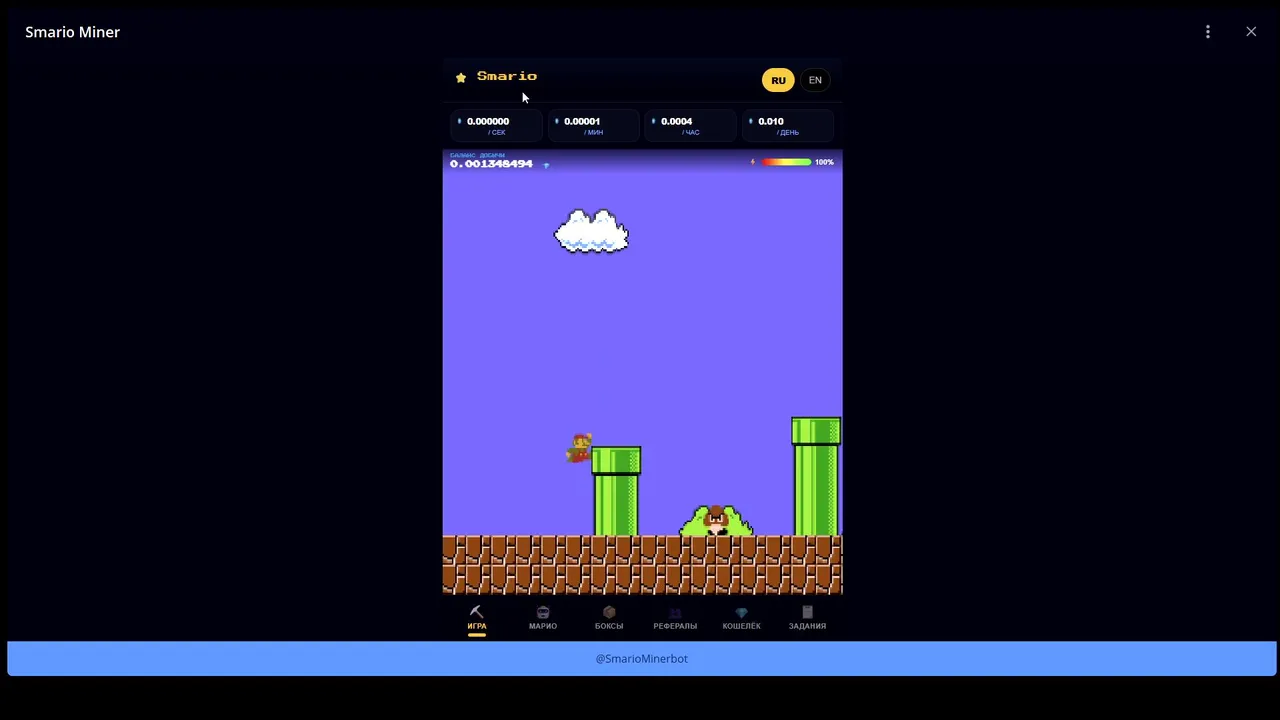Image resolution: width=1280 pixels, height=720 pixels.
Task: Open the three-dot options menu
Action: [x=1208, y=32]
